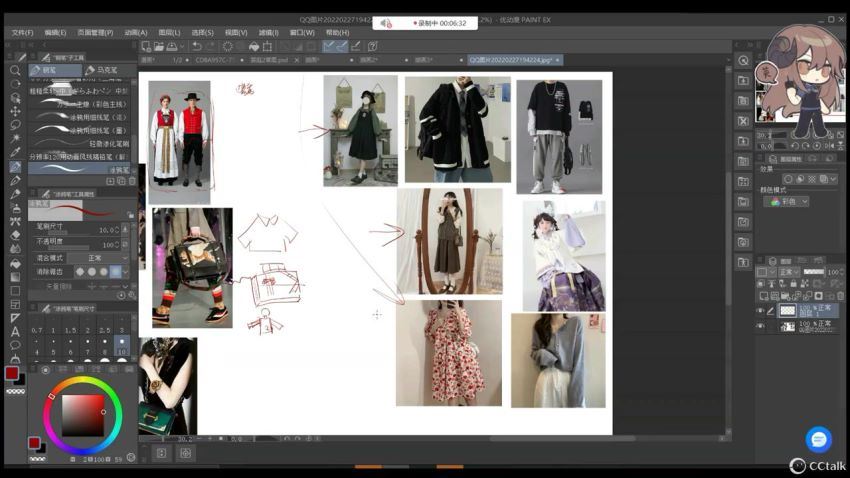This screenshot has width=850, height=478.
Task: Switch to the 钢笔 pen tab
Action: [x=55, y=70]
